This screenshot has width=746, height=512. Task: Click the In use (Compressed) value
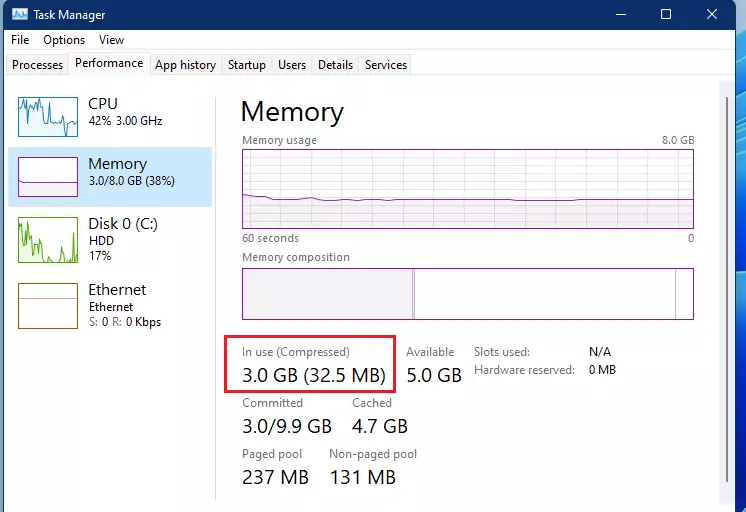314,375
